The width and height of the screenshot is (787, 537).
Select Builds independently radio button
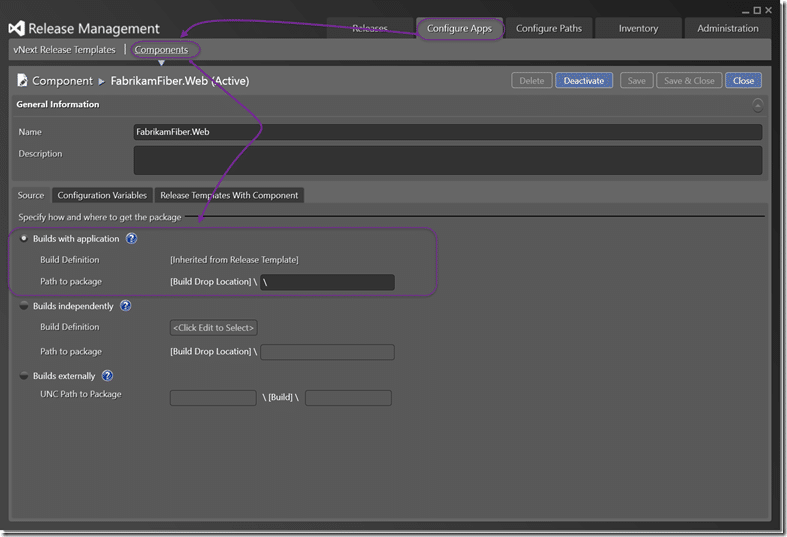coord(24,306)
